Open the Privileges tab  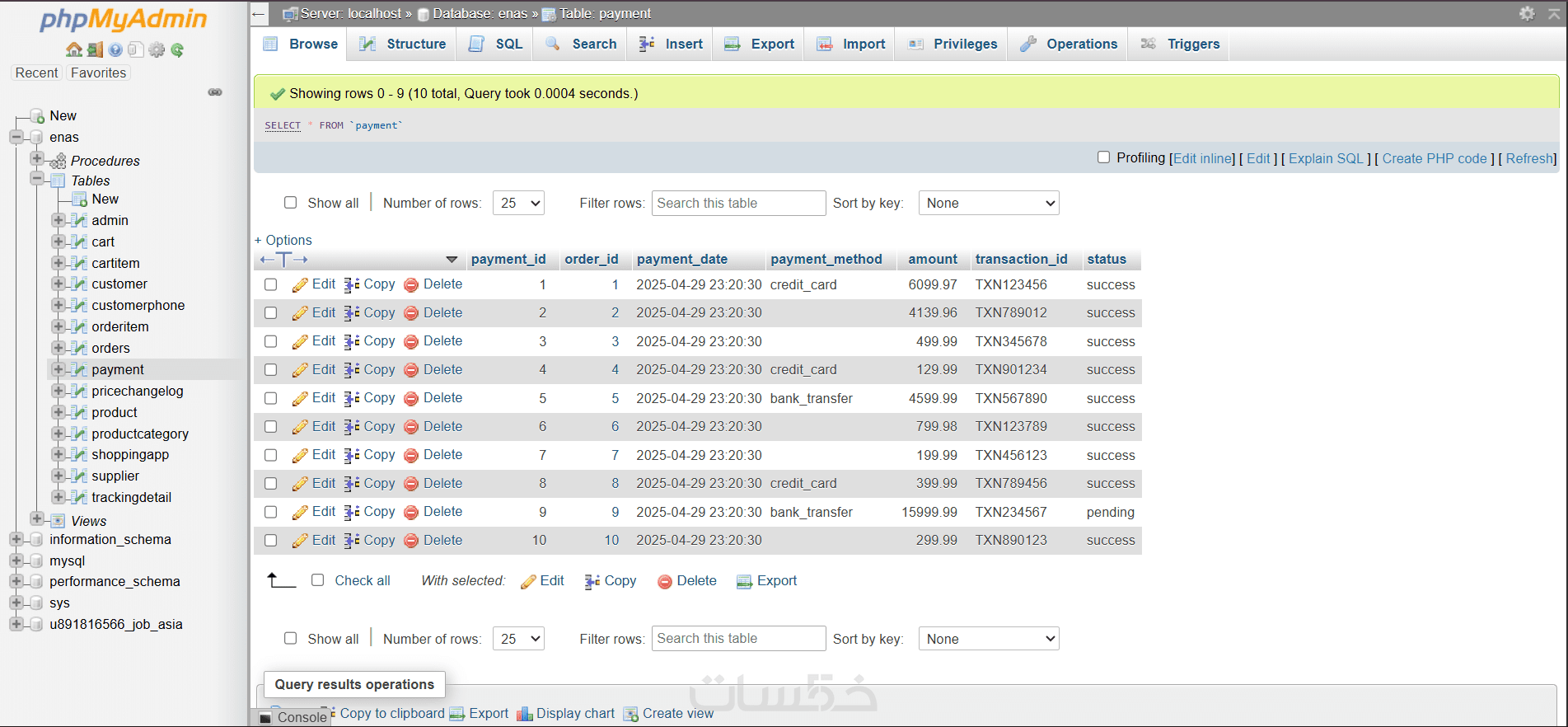pyautogui.click(x=953, y=44)
